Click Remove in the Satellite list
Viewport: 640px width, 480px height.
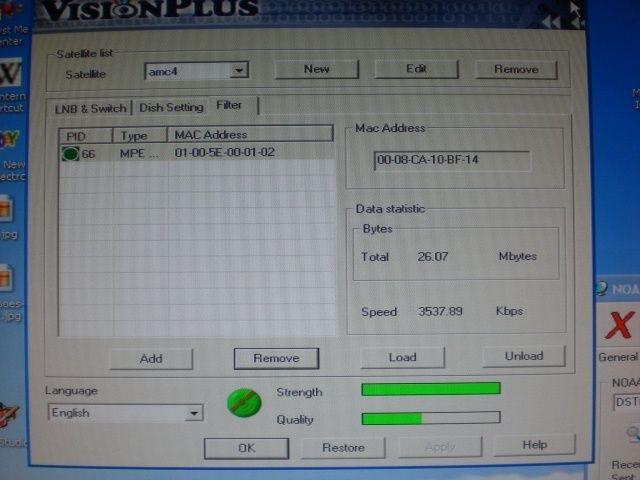tap(516, 69)
